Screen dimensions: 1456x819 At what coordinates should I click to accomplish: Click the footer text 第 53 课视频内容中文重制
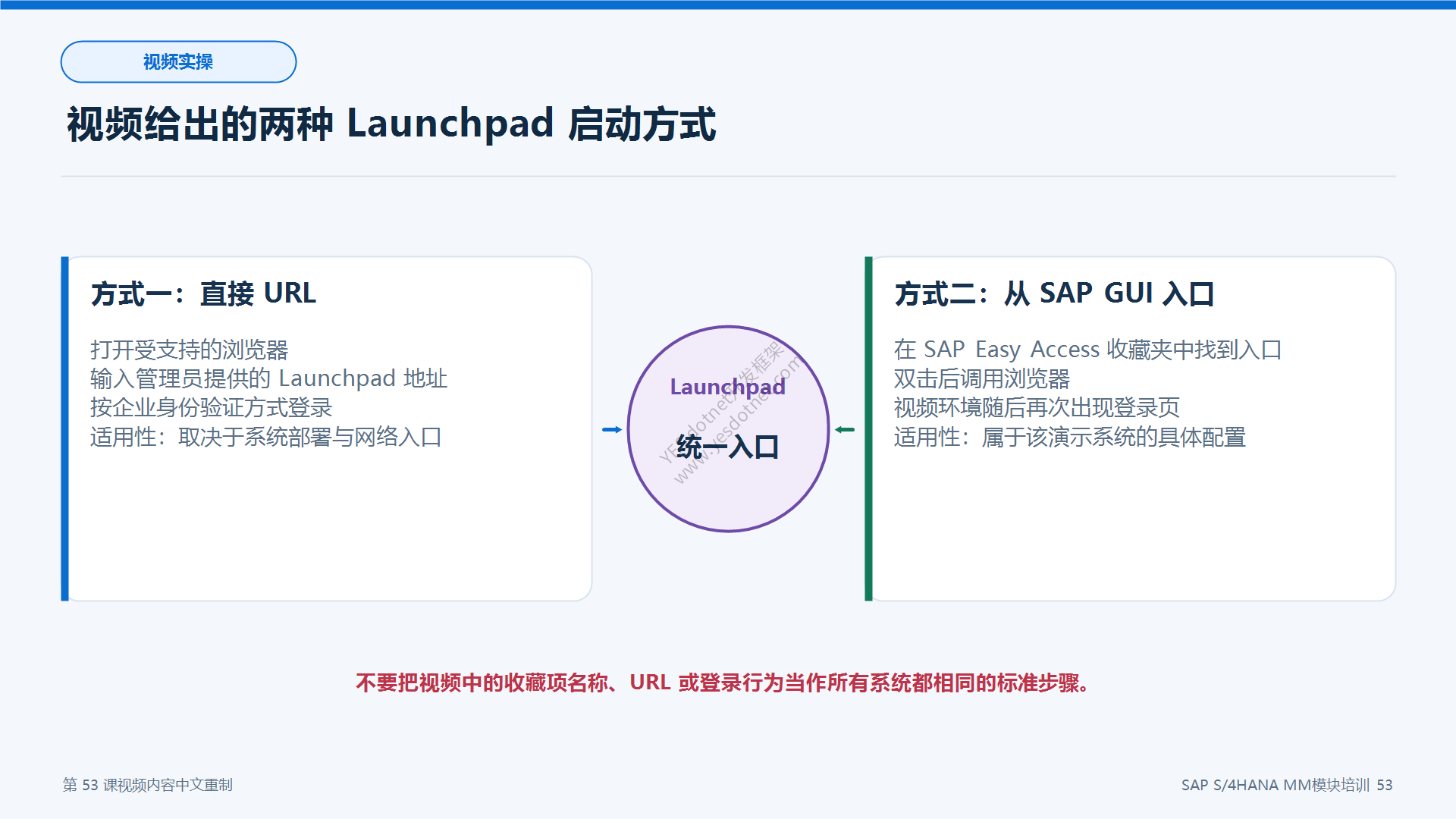point(148,785)
